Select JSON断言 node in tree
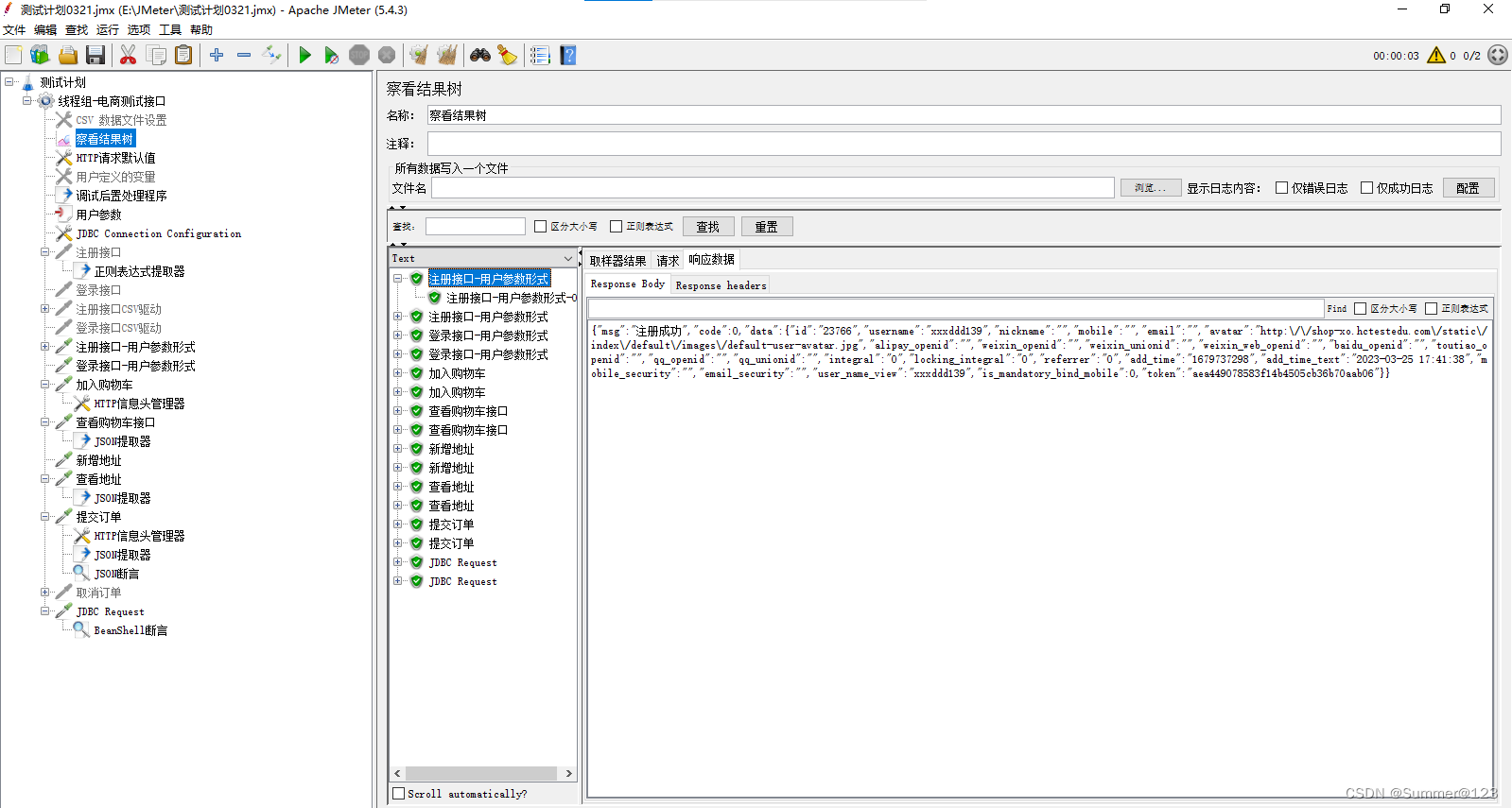The height and width of the screenshot is (808, 1512). point(116,574)
